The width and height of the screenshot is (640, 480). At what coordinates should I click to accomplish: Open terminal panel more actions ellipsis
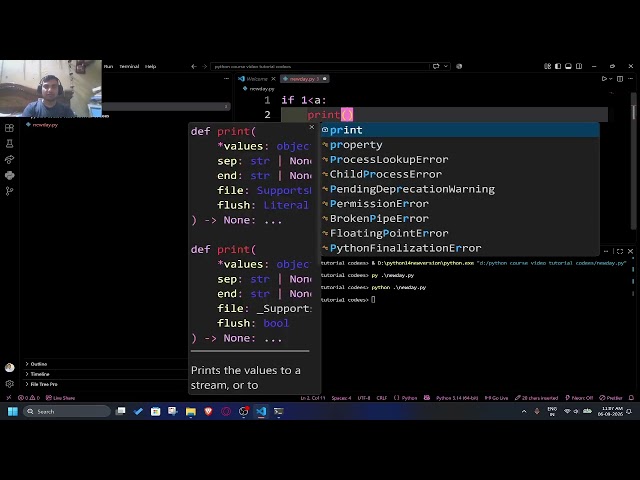tap(606, 251)
